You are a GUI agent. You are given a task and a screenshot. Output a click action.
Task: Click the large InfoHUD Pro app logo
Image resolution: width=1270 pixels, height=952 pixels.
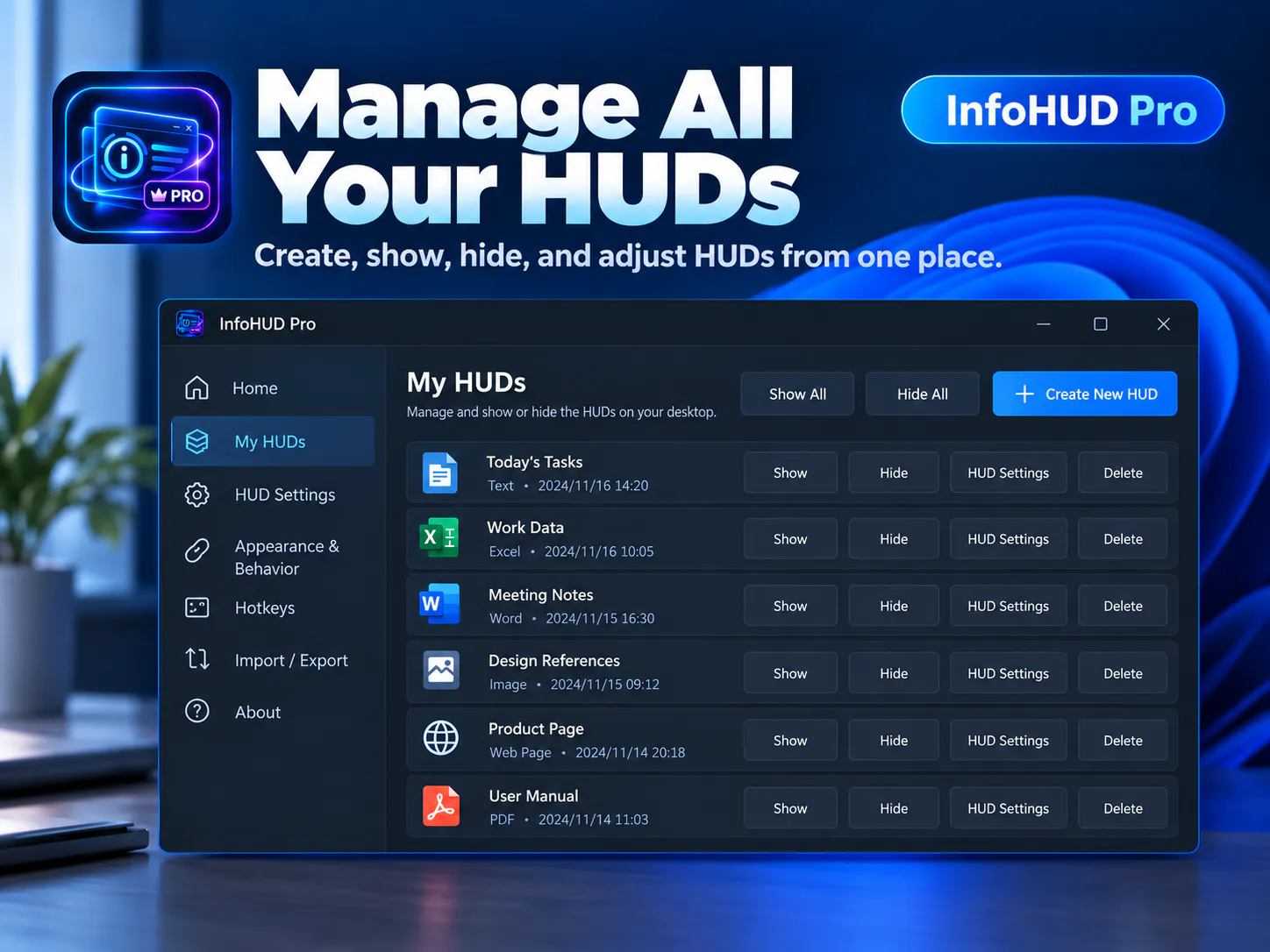coord(142,158)
